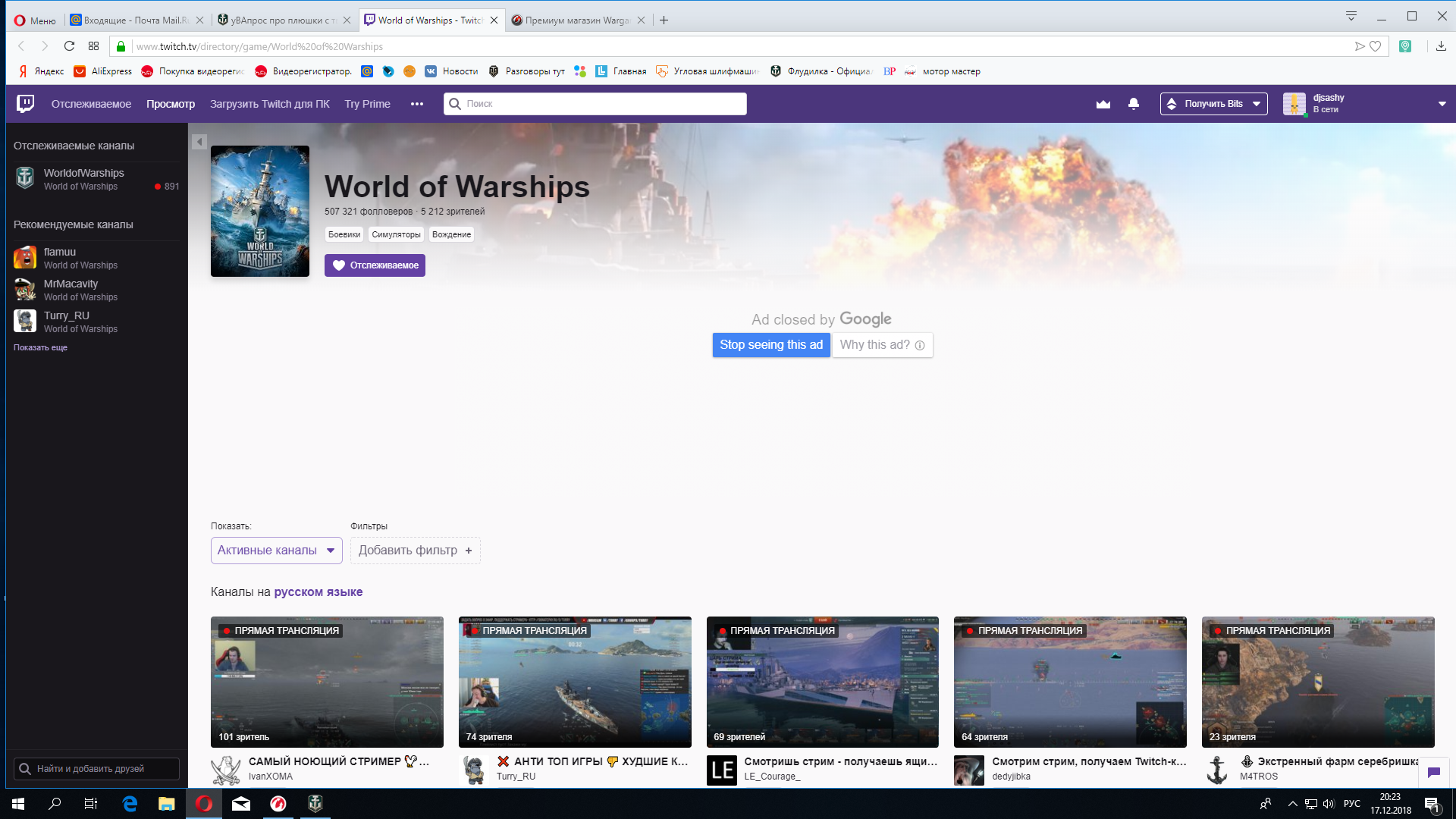
Task: Open M4TROS stream thumbnail
Action: coord(1318,682)
